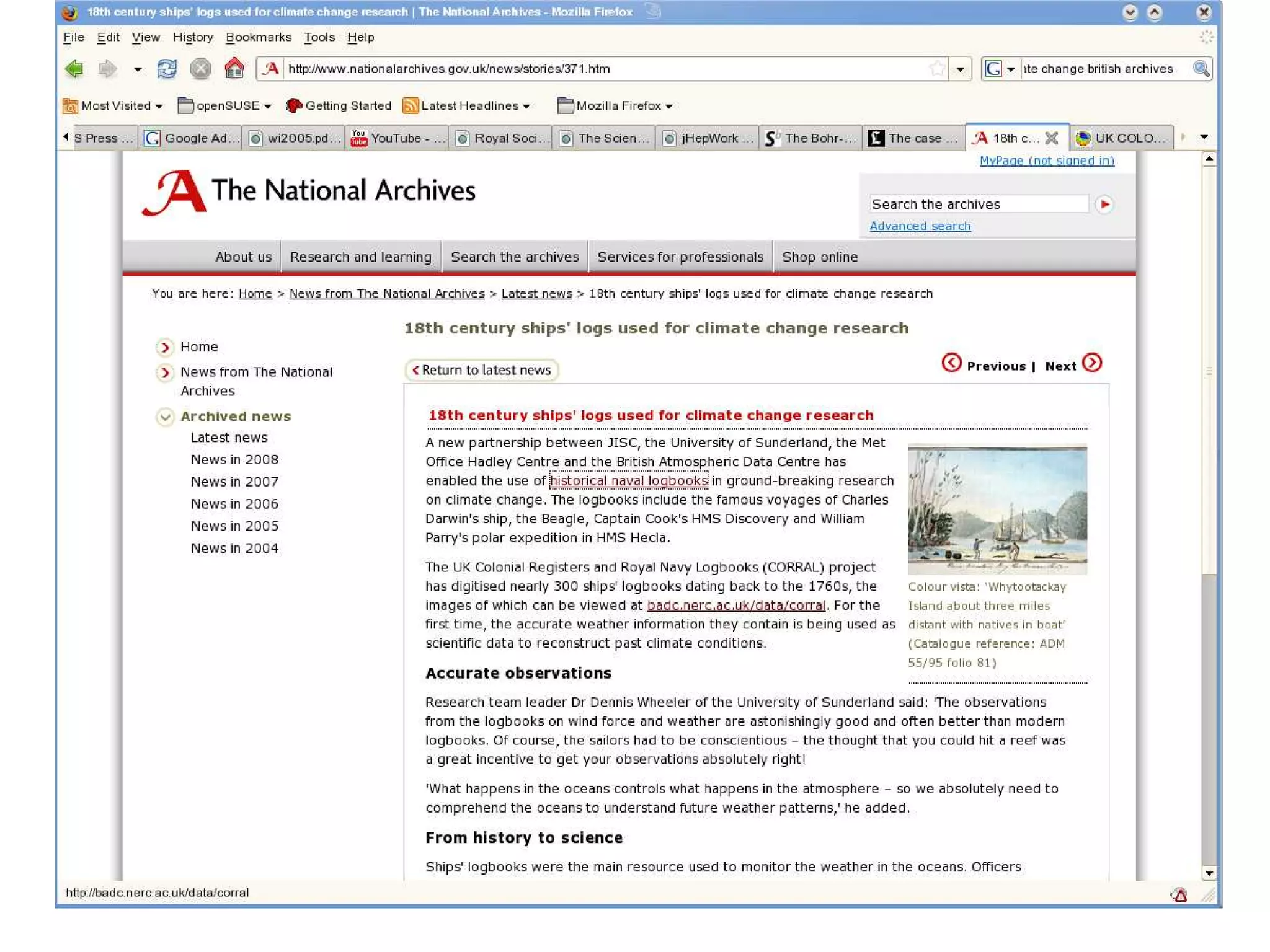The image size is (1270, 952).
Task: Switch to the YouTube tab
Action: point(397,138)
